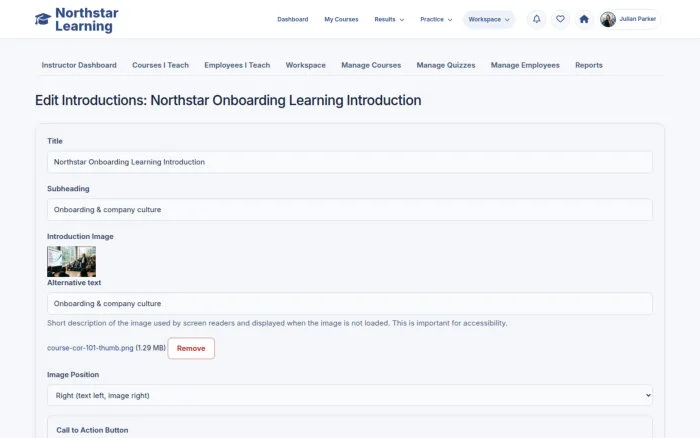Switch to Manage Courses tab

(x=371, y=65)
